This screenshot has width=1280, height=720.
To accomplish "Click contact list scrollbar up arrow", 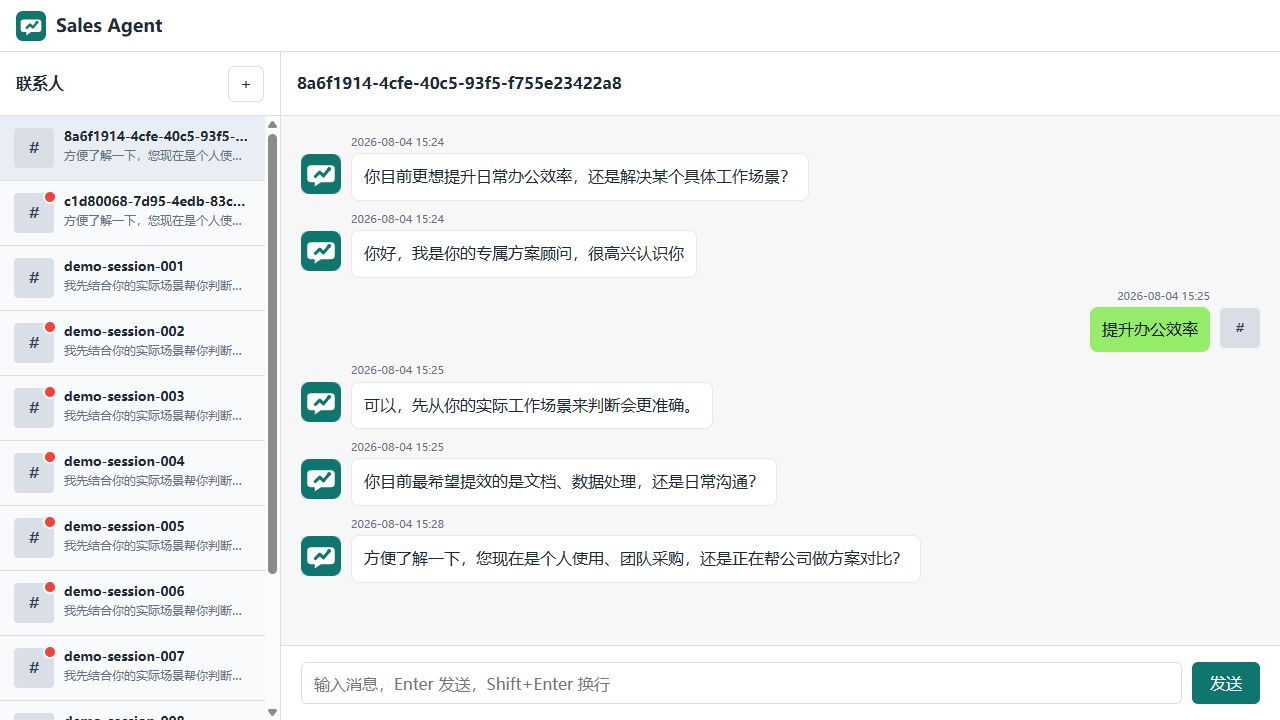I will pos(272,124).
